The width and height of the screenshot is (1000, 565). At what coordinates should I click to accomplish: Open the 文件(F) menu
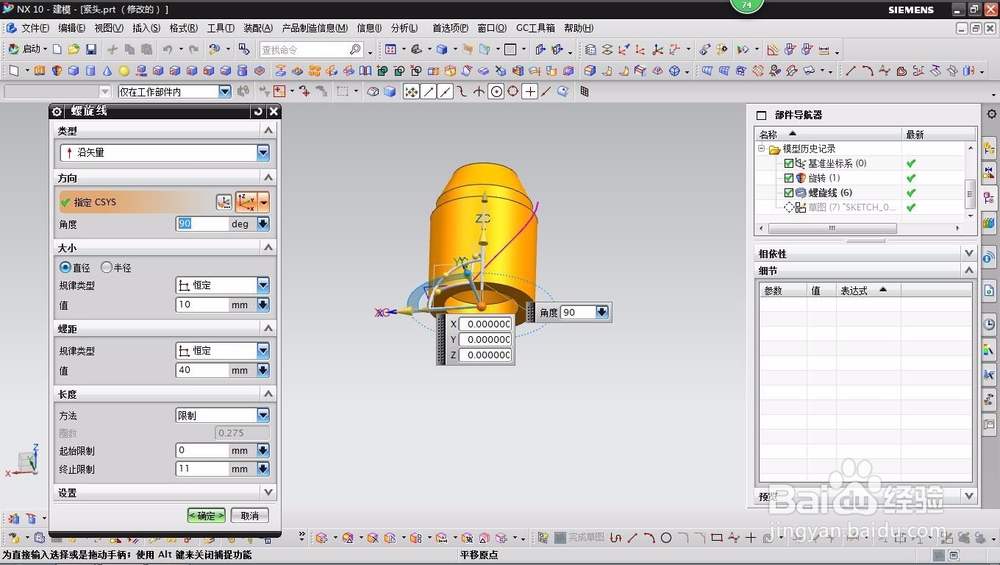(34, 28)
